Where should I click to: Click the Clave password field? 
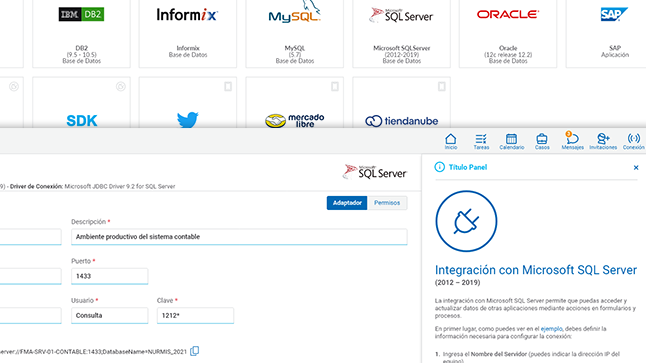tap(195, 316)
